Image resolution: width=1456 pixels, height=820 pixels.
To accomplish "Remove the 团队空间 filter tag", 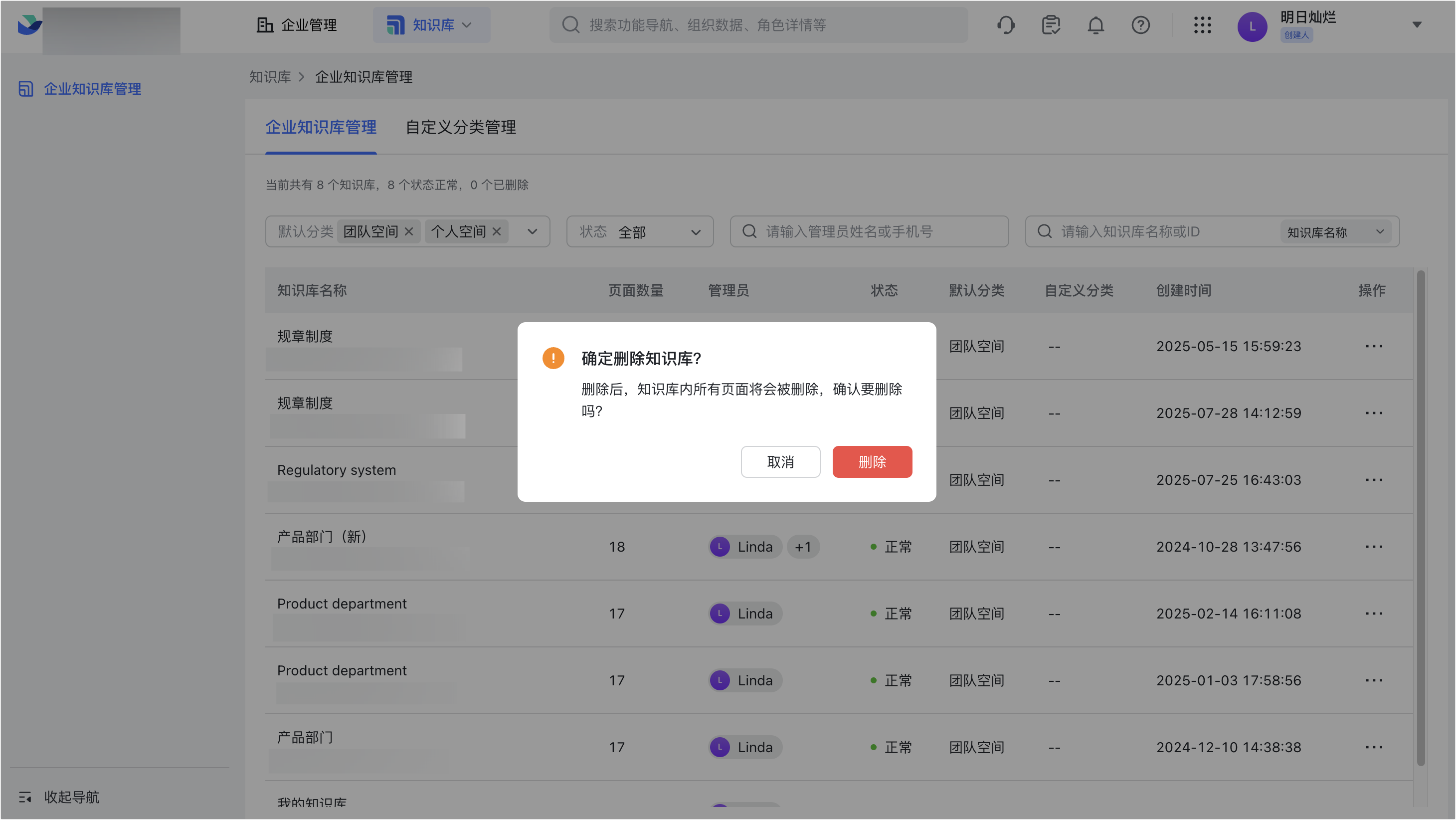I will (409, 231).
